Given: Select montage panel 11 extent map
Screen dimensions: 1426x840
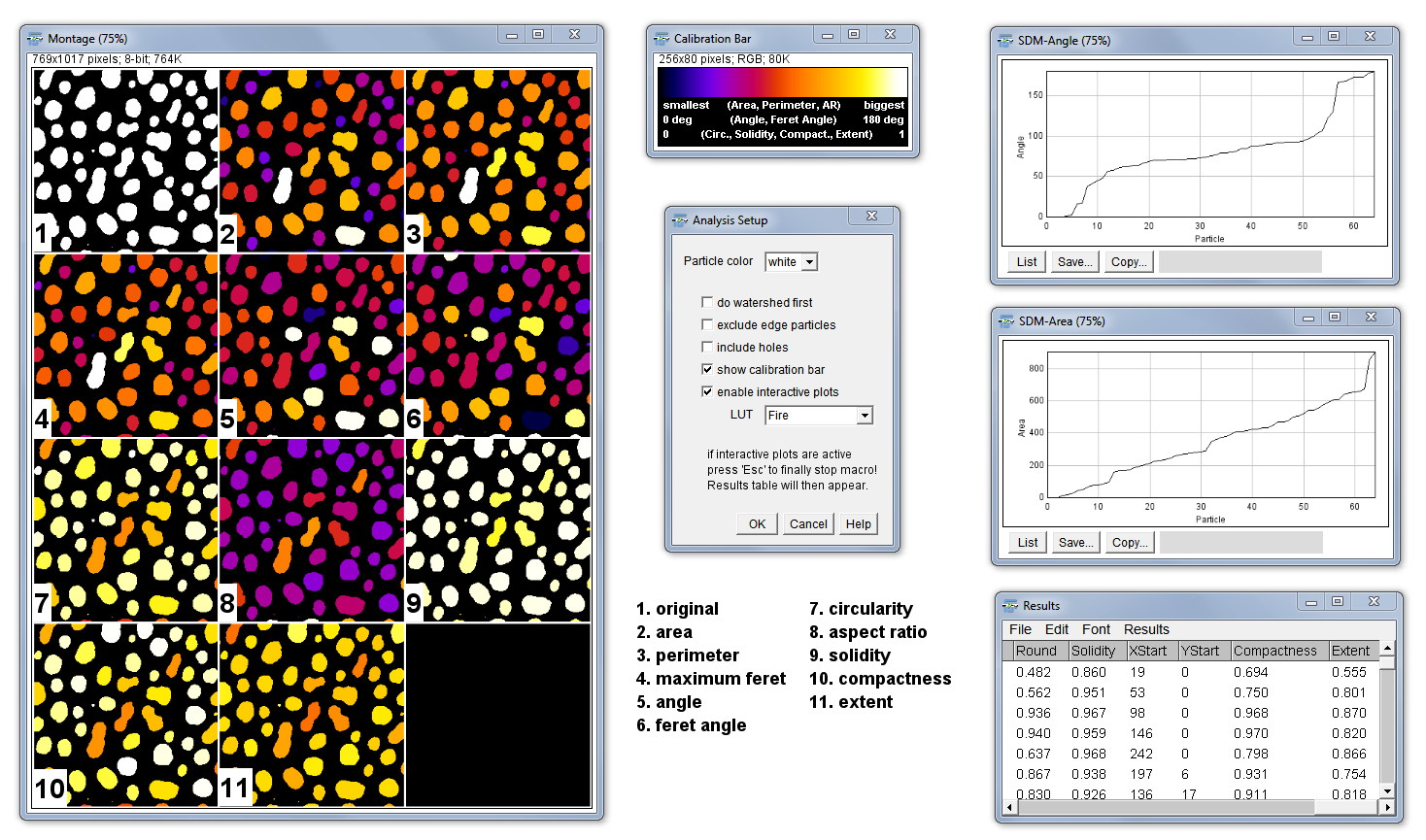Looking at the screenshot, I should pyautogui.click(x=312, y=715).
